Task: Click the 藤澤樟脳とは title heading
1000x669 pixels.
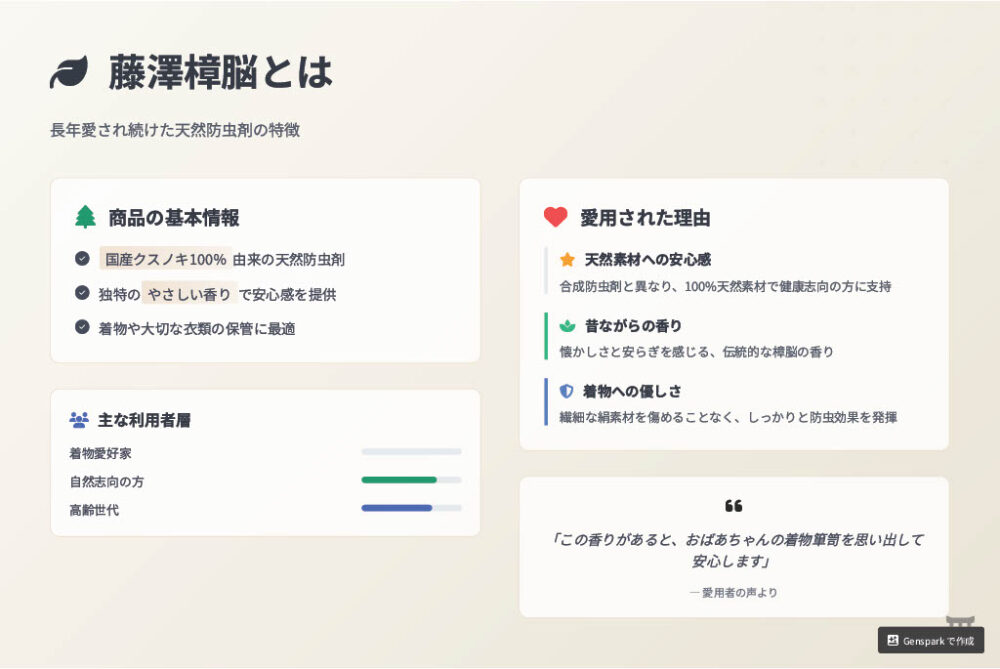Action: coord(221,72)
